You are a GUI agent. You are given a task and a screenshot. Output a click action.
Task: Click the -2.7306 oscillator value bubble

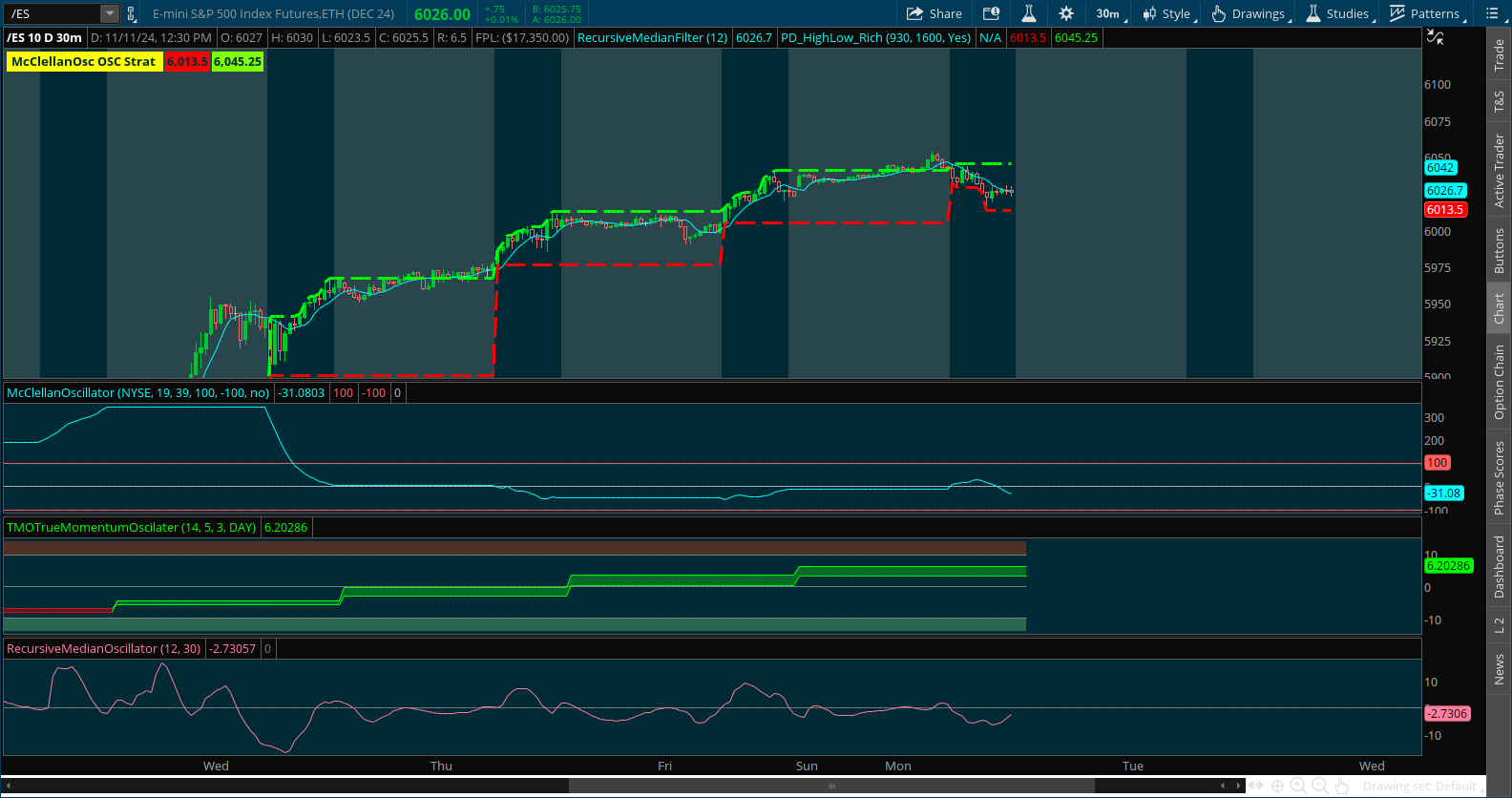pos(1447,714)
